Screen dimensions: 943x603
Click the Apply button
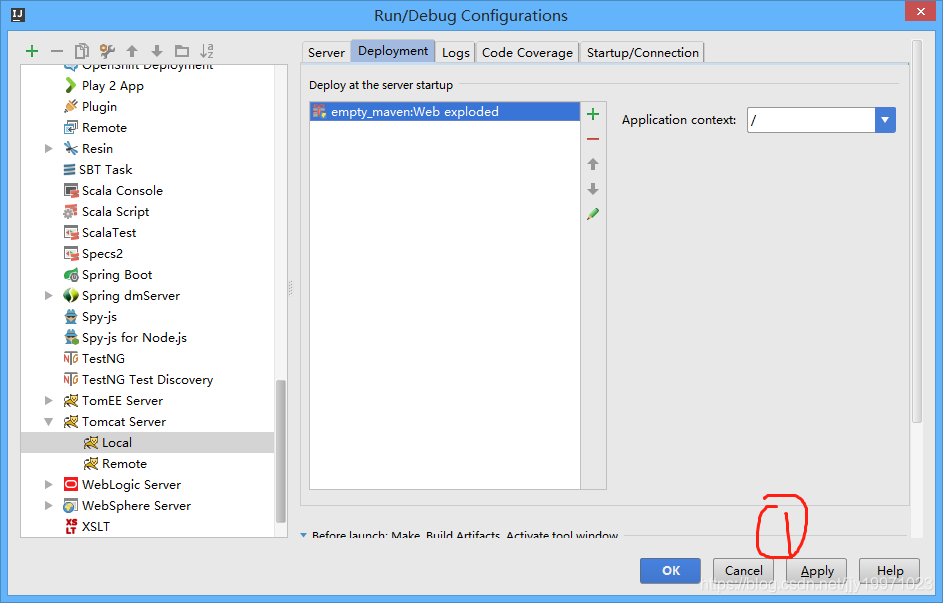817,571
